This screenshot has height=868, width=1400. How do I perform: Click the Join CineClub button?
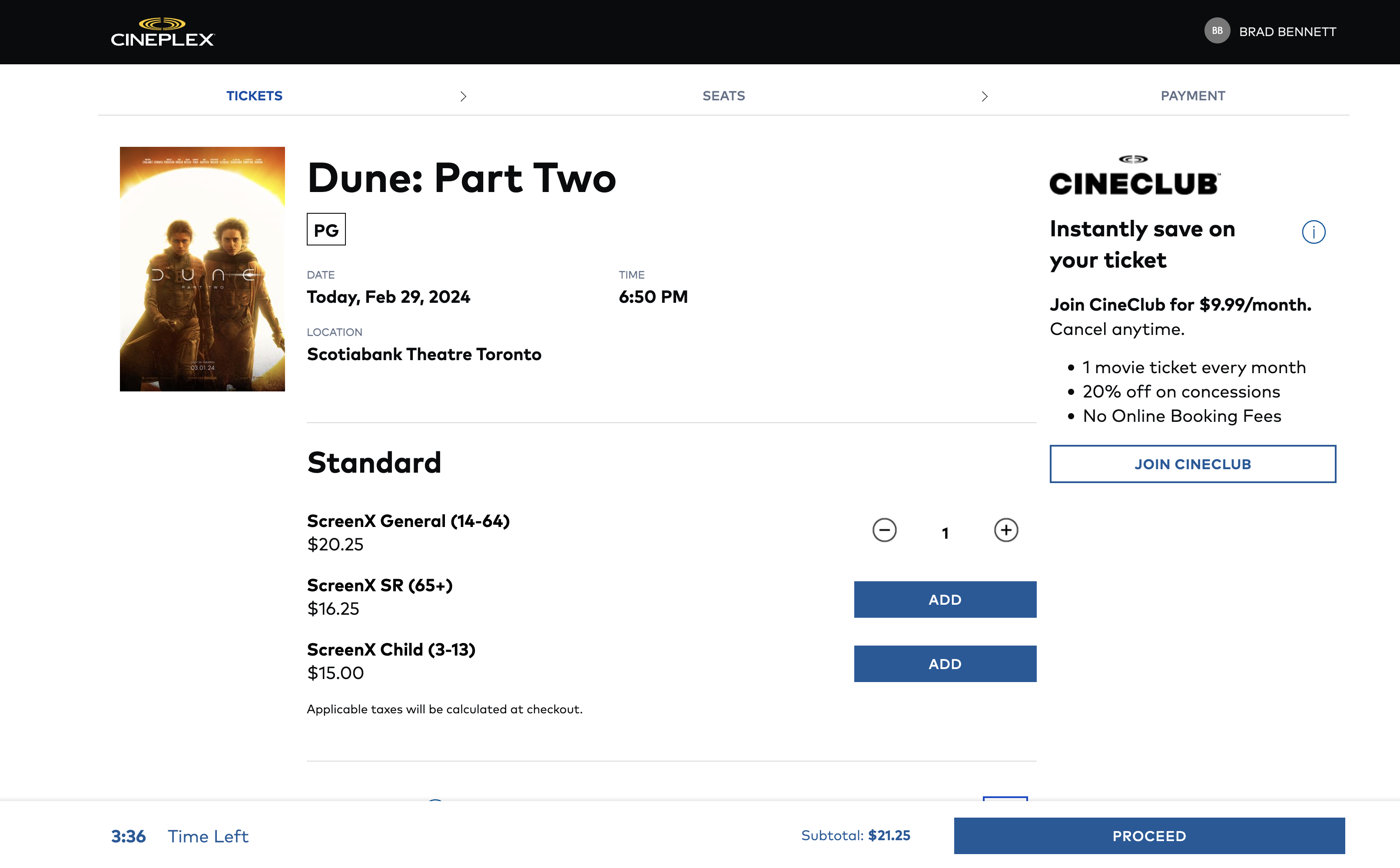(1193, 464)
